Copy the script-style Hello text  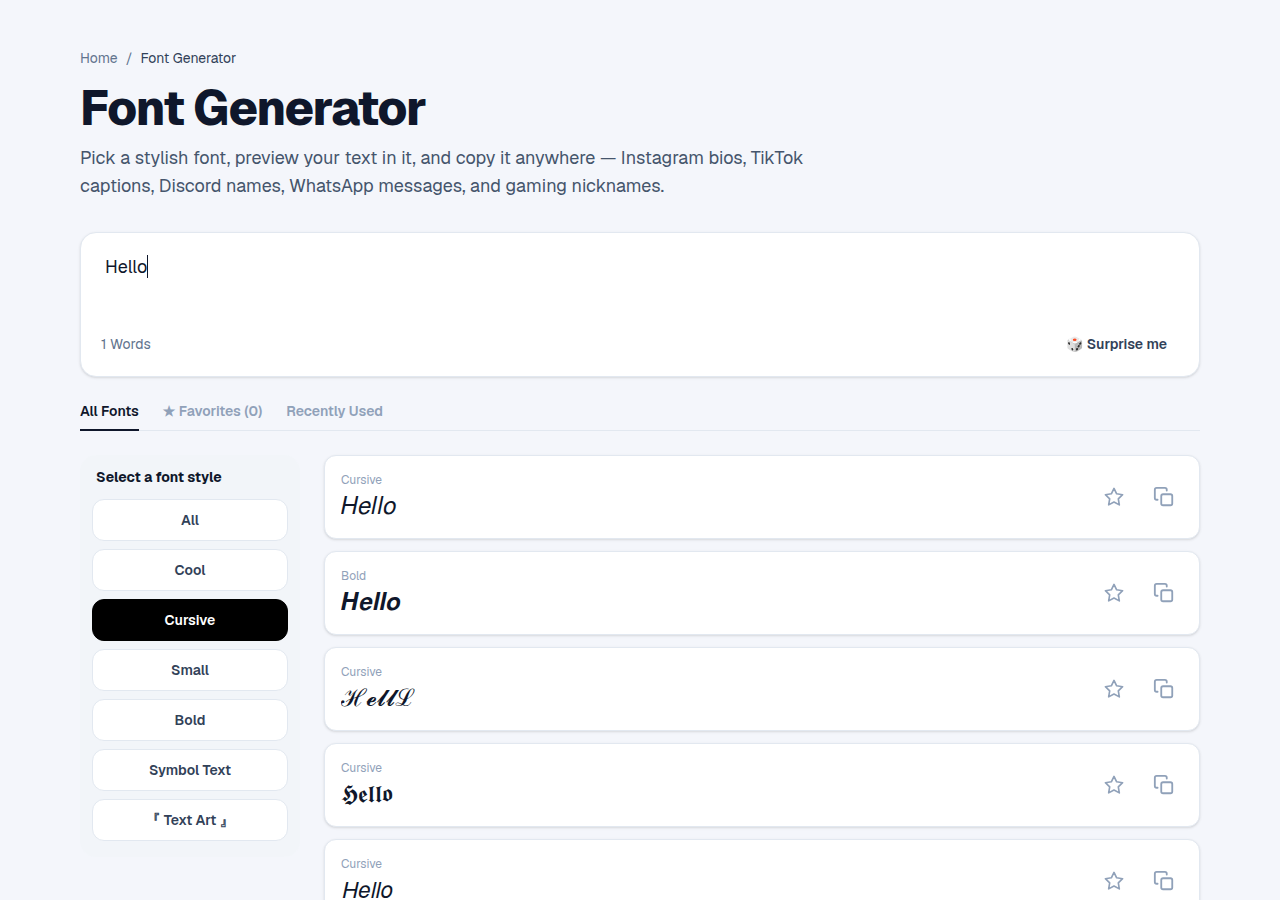1163,689
